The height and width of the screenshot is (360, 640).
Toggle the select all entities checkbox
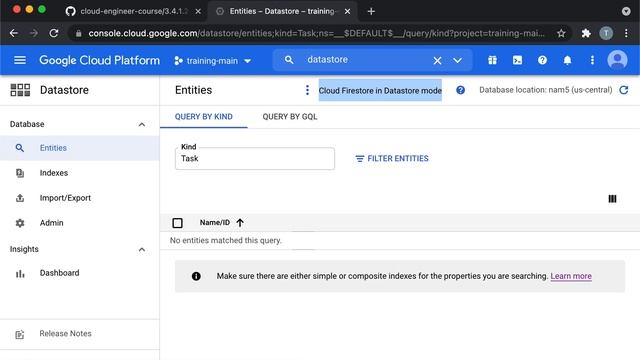[x=178, y=223]
